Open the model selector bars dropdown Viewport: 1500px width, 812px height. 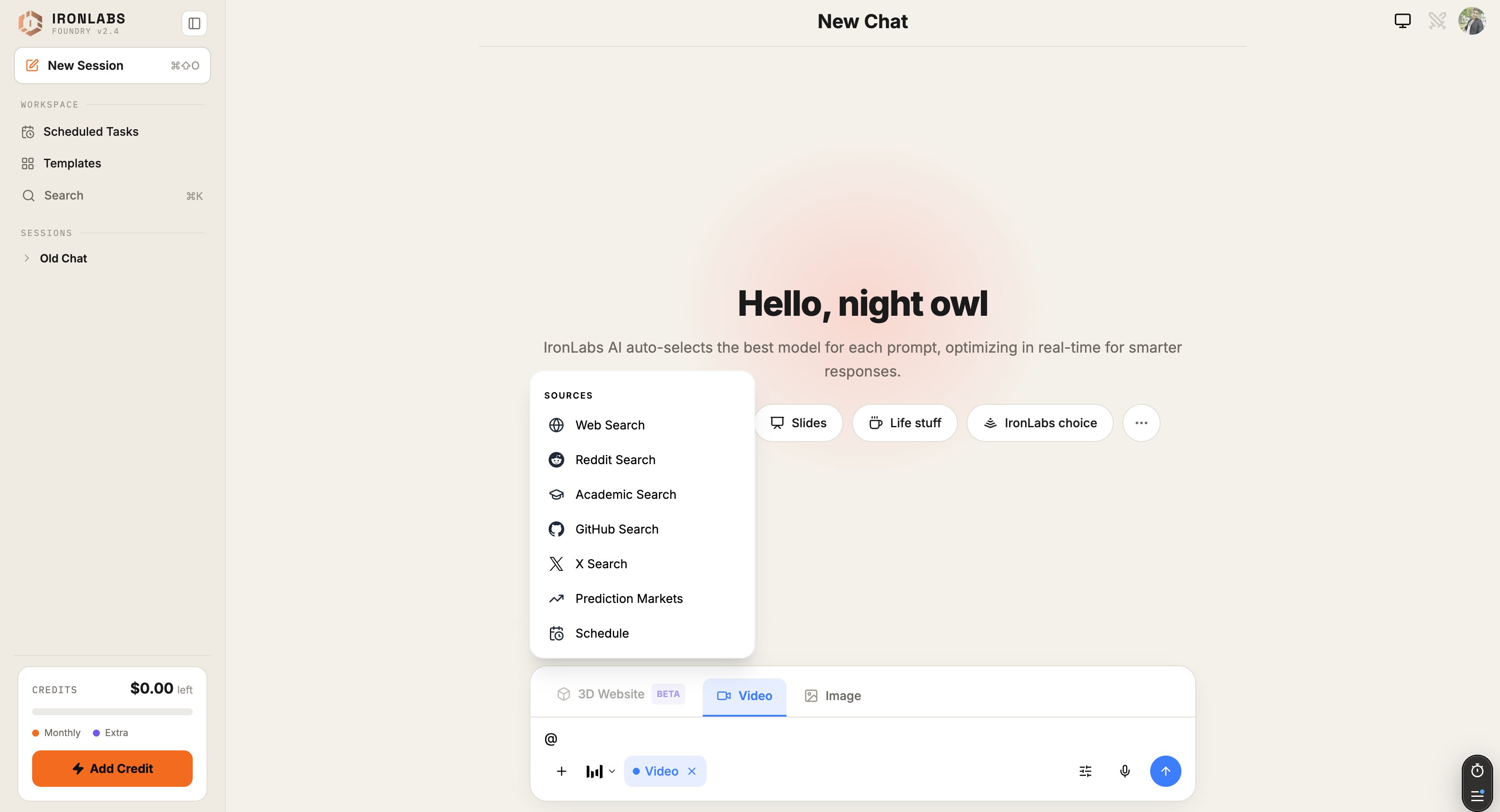pyautogui.click(x=600, y=771)
